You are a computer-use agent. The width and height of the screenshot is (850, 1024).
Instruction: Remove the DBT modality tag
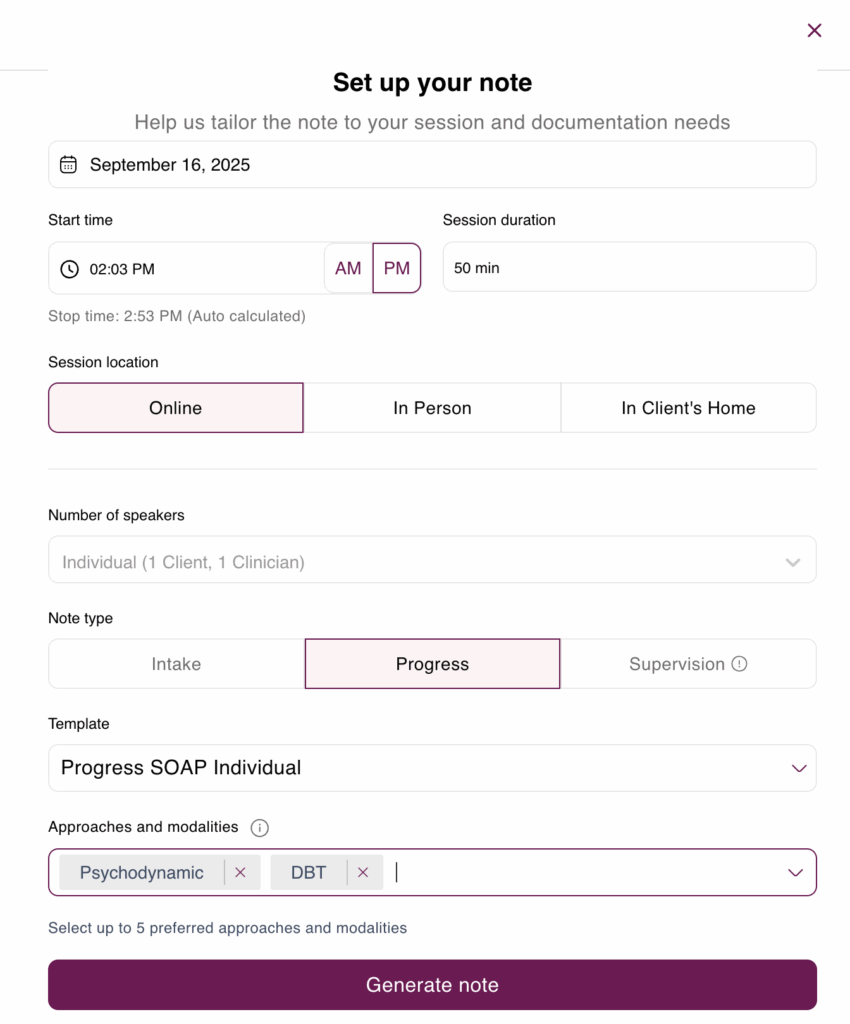click(363, 872)
